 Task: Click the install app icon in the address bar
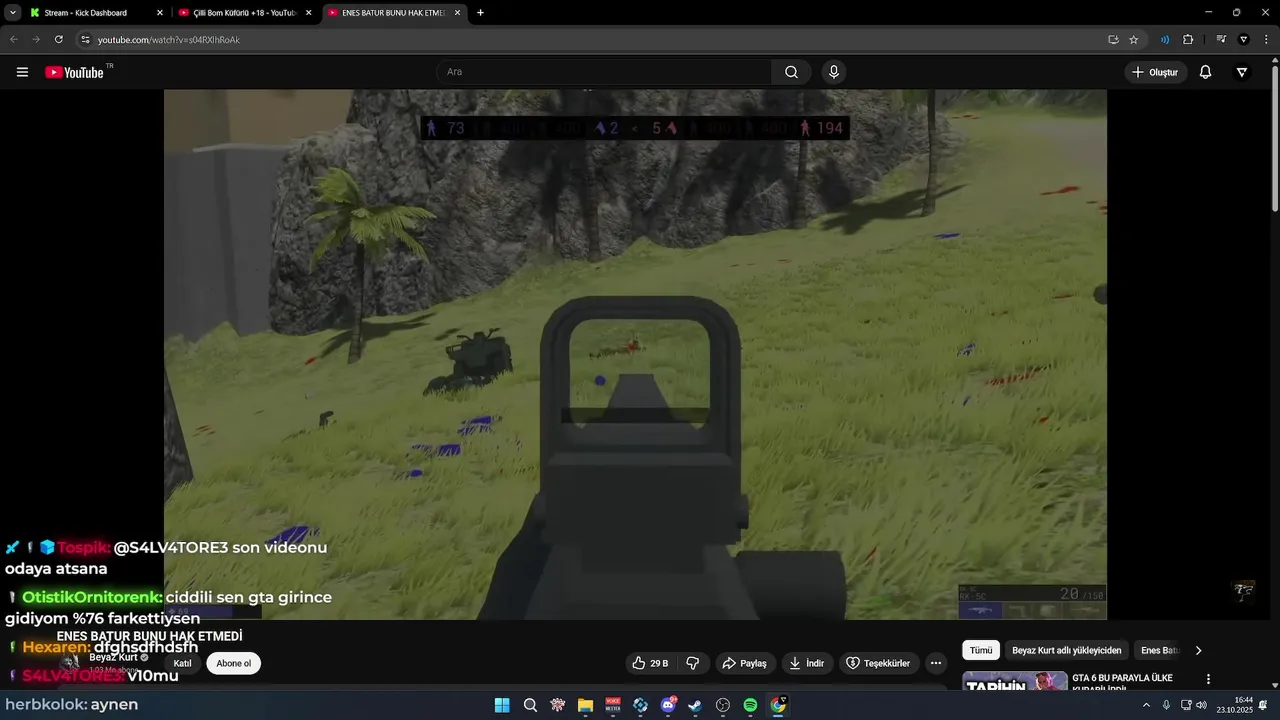[x=1113, y=39]
